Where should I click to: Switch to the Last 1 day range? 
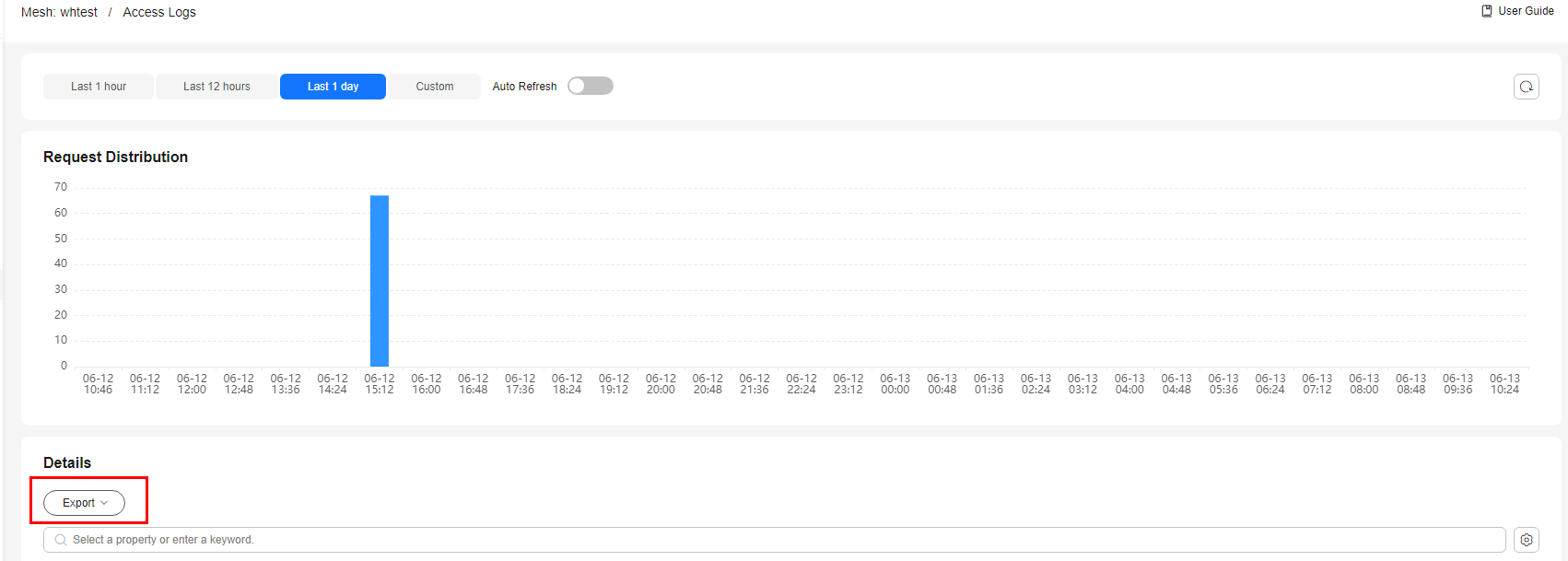[x=333, y=87]
